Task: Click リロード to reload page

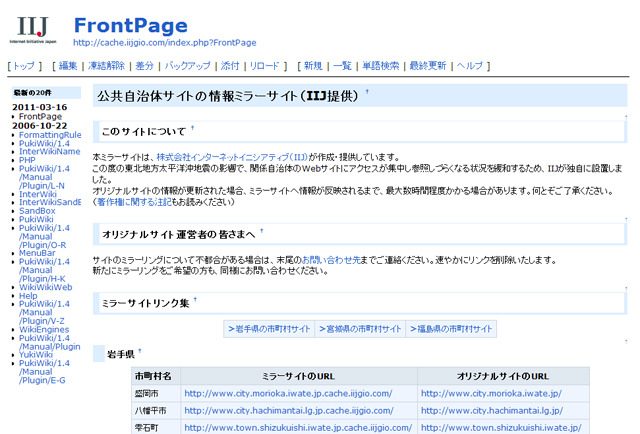Action: 264,66
